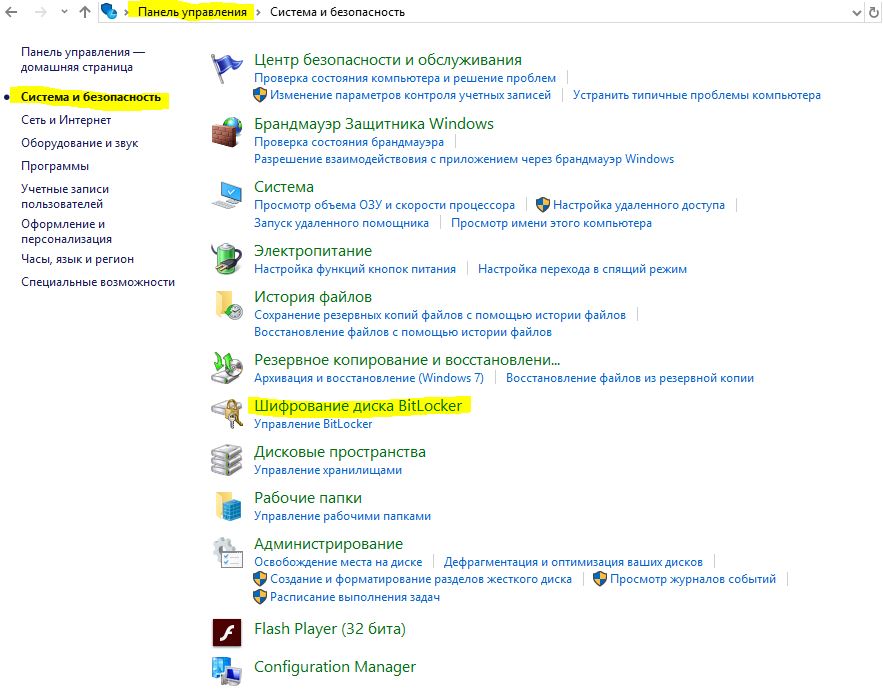Click the shield icon by Создание и форматирование
883x696 pixels.
pyautogui.click(x=260, y=579)
